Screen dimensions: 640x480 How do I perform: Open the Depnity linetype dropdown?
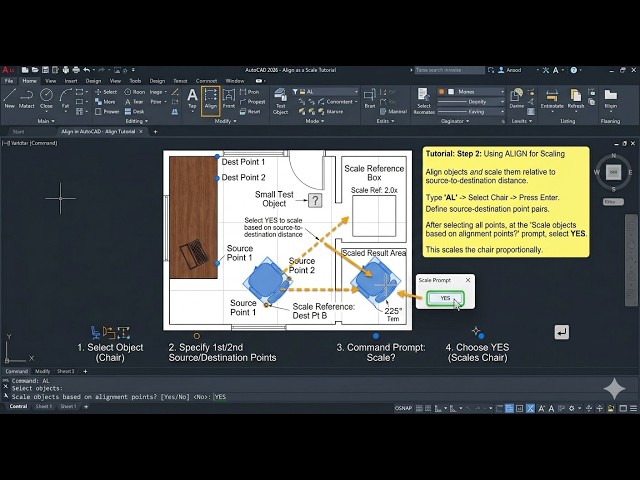coord(471,102)
